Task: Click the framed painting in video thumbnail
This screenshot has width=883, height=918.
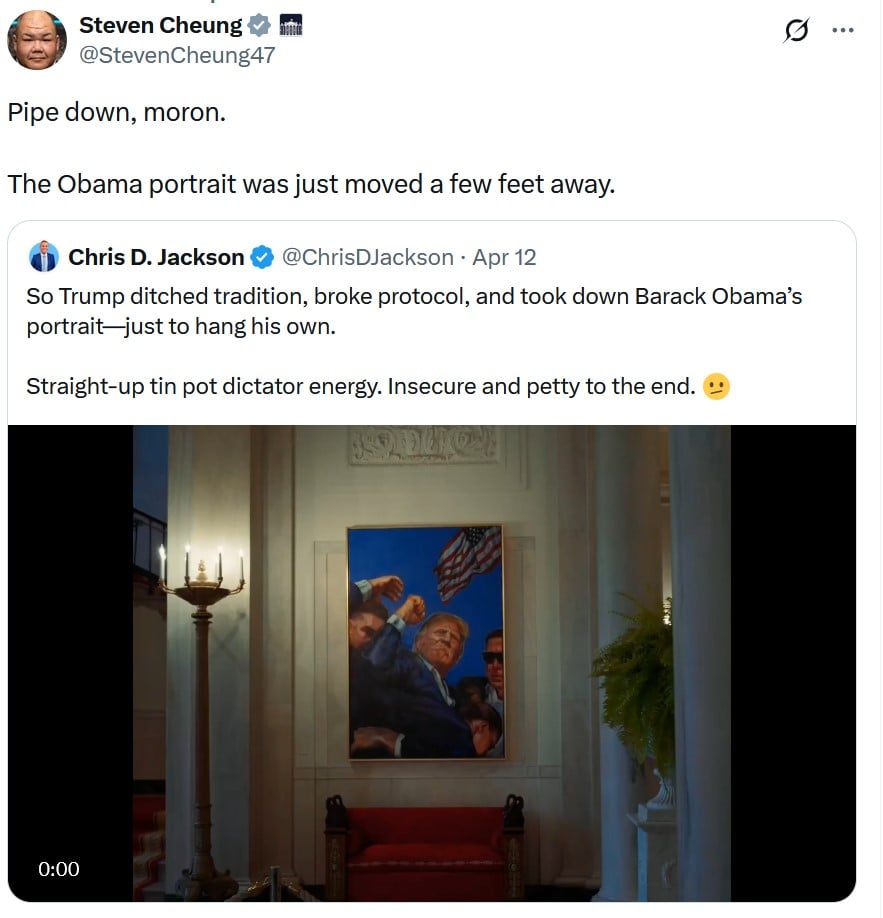Action: [x=425, y=641]
